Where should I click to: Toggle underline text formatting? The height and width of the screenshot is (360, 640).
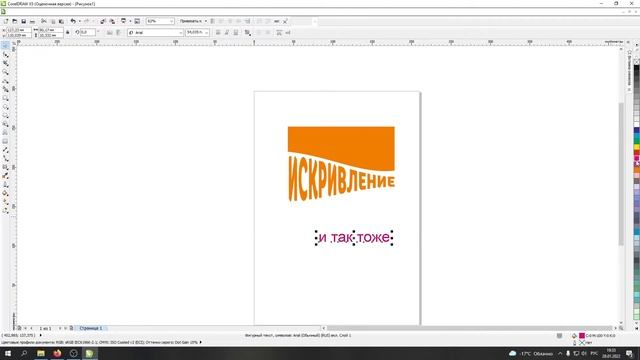[236, 33]
